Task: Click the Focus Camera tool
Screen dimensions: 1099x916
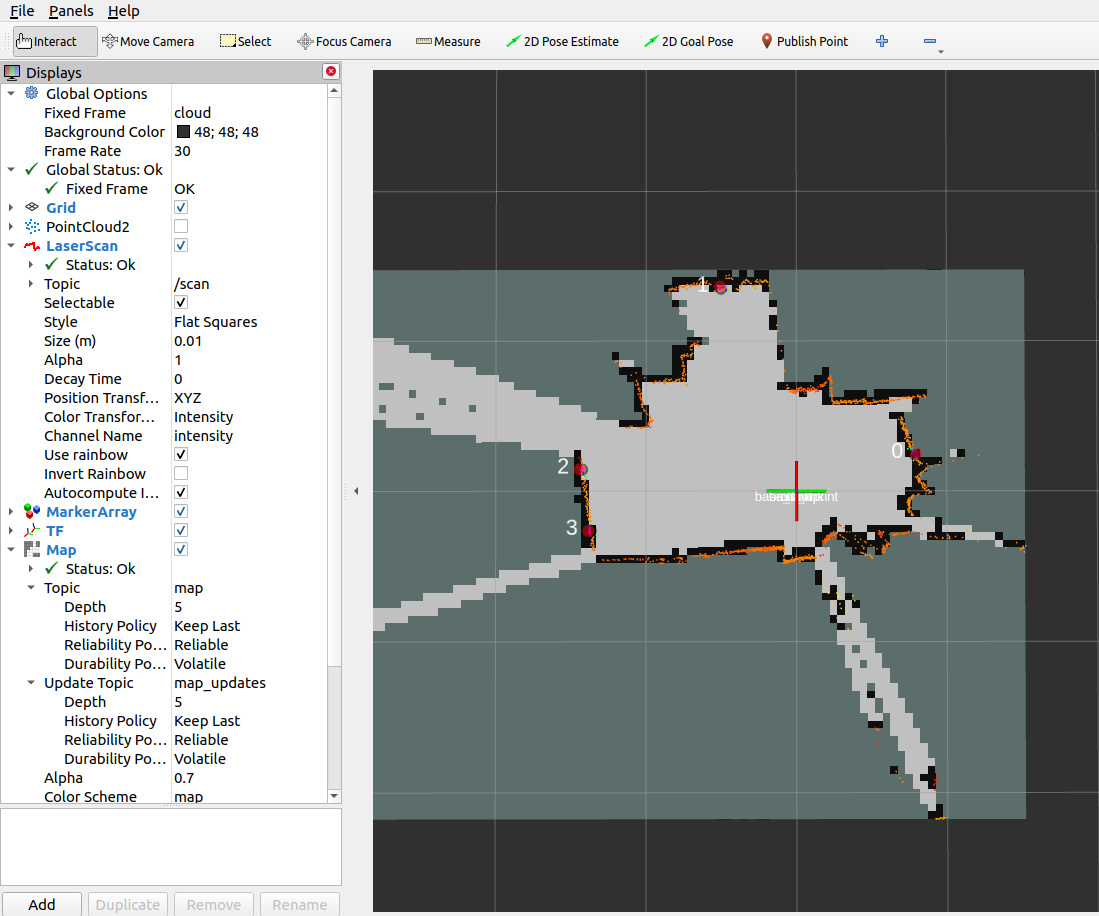Action: pyautogui.click(x=344, y=41)
